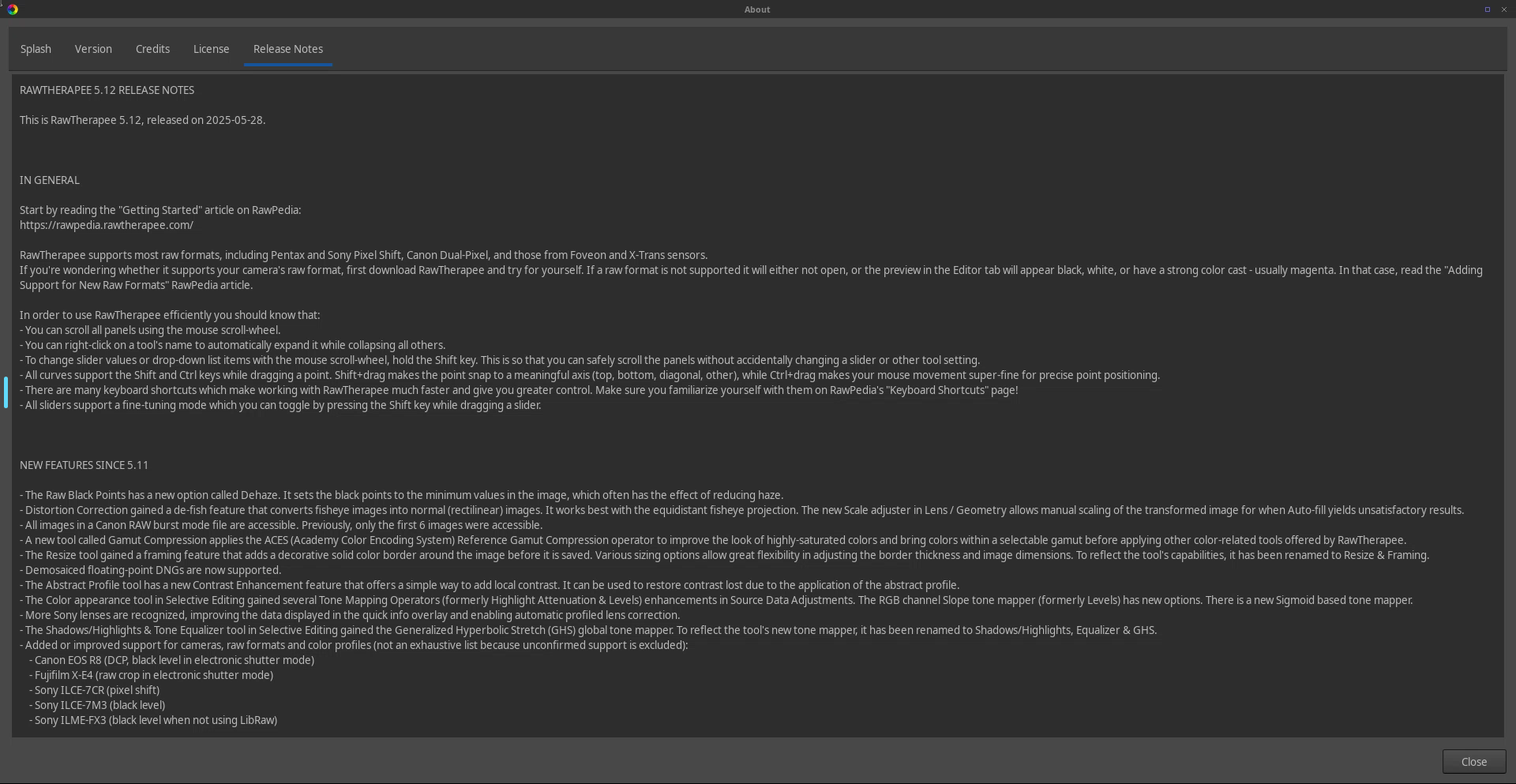Click the Close button
The height and width of the screenshot is (784, 1516).
[x=1473, y=762]
